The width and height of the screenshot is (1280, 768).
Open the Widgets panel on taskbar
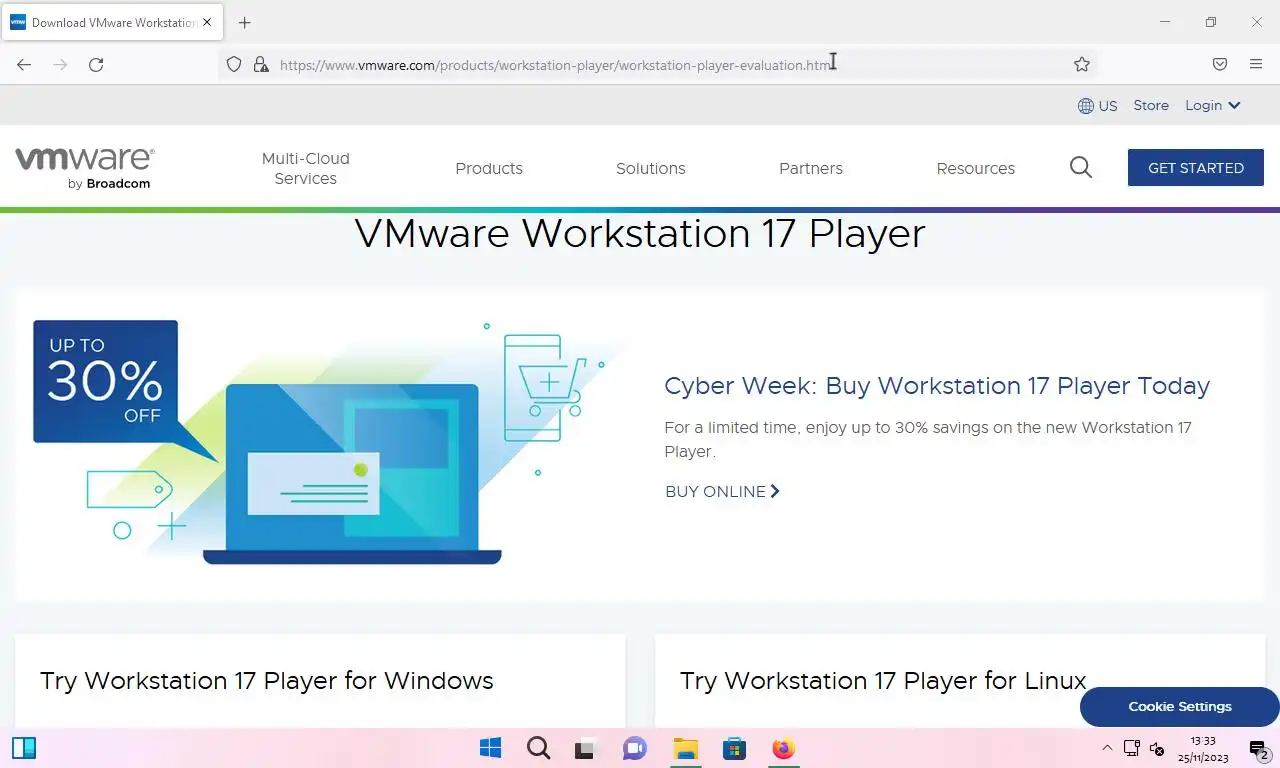pos(24,748)
